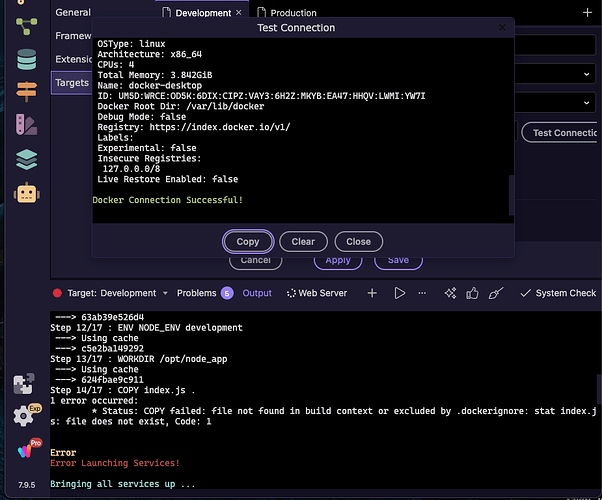
Task: Open the database stack icon in sidebar
Action: point(26,60)
